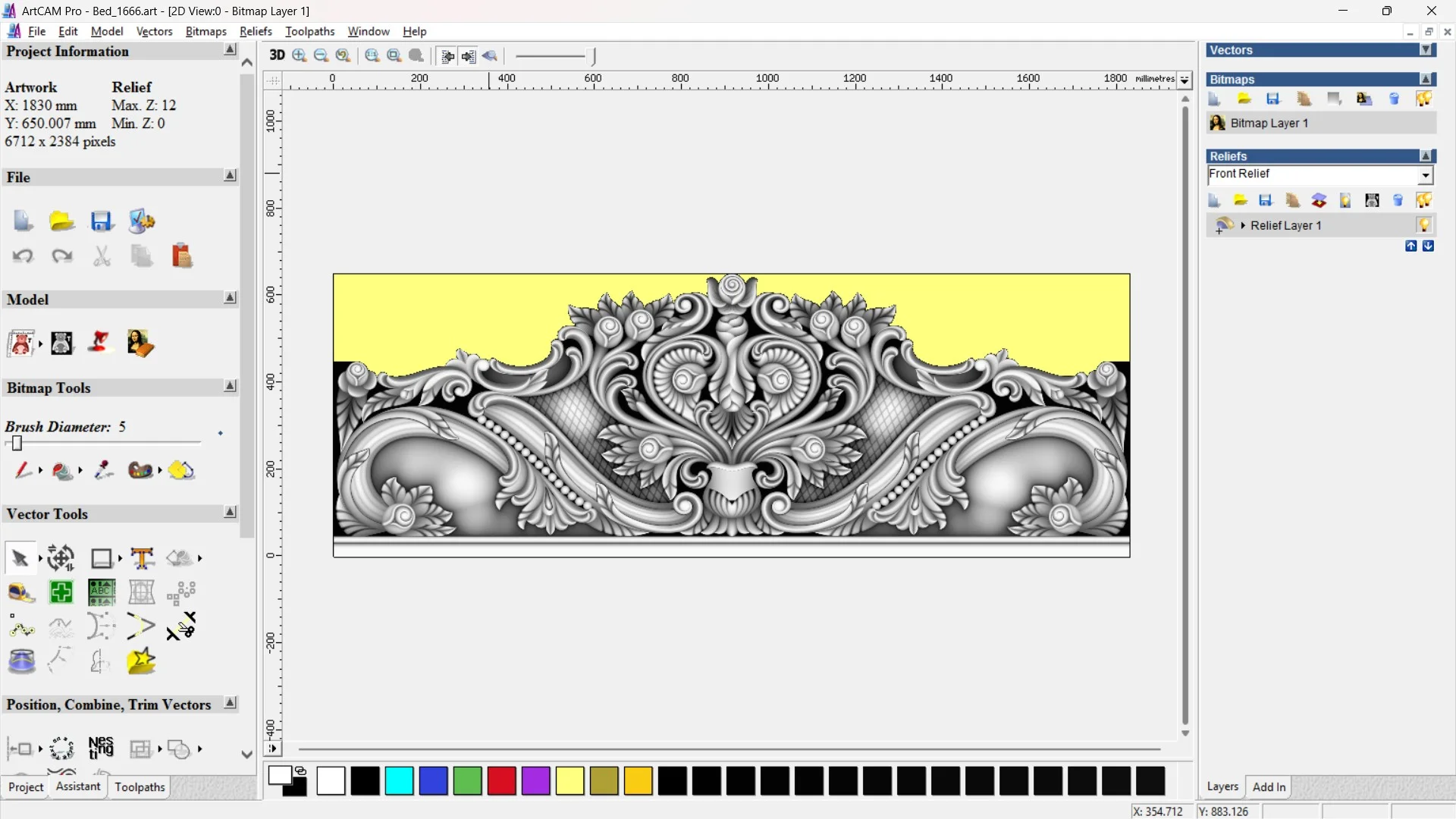Click the Paste clipboard icon

(181, 256)
